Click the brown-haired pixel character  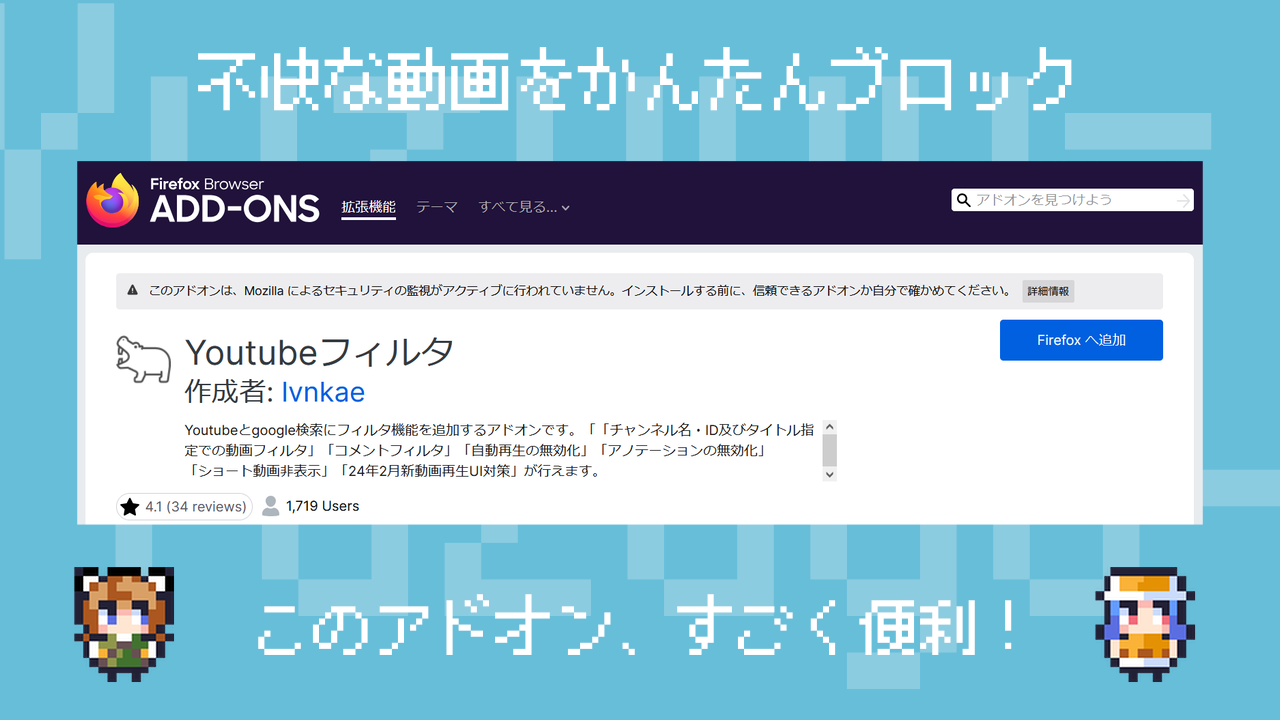point(124,618)
